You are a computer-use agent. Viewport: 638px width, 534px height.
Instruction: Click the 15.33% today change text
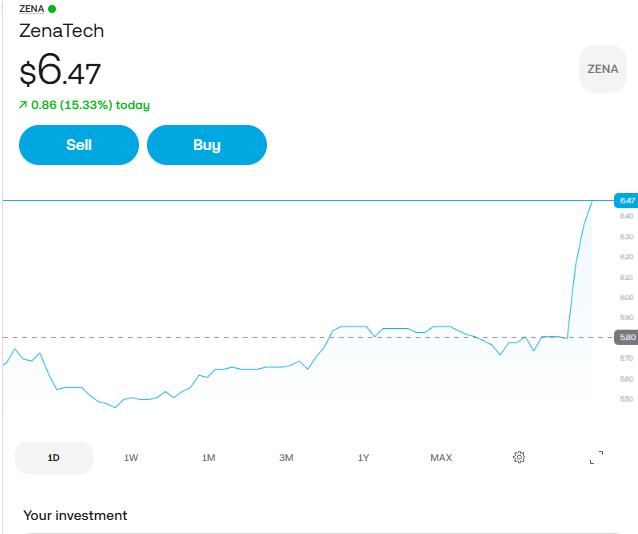tap(90, 105)
